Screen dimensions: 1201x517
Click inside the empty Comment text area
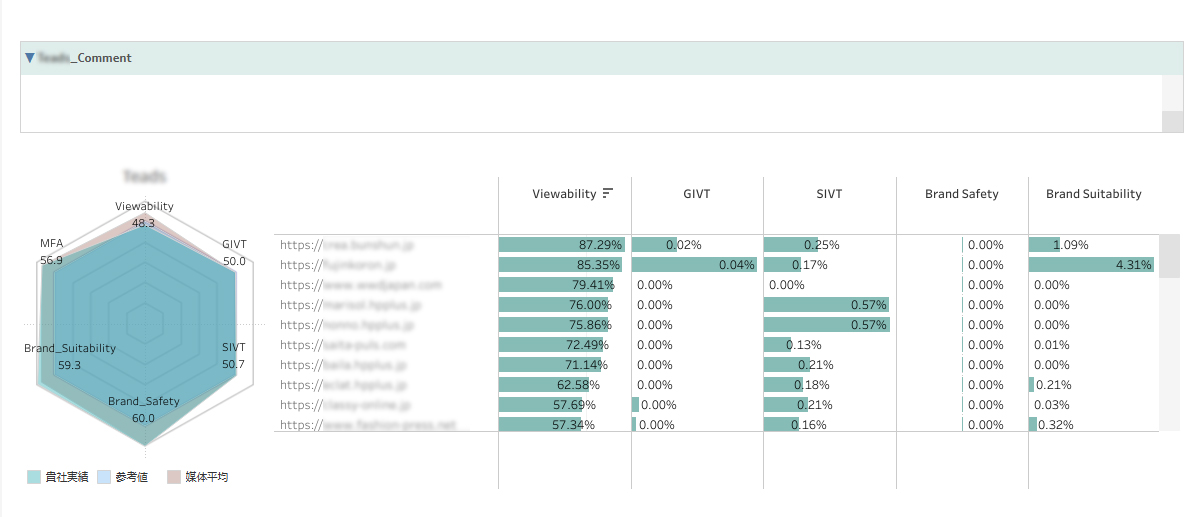tap(590, 103)
